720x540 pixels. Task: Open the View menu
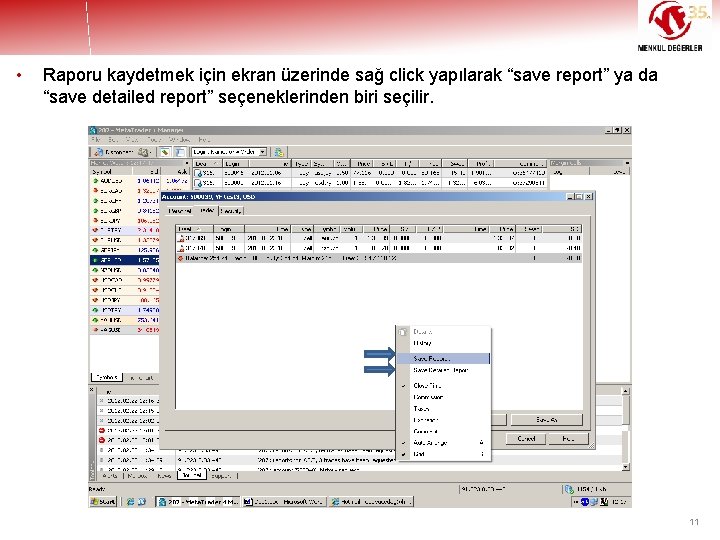pos(132,139)
